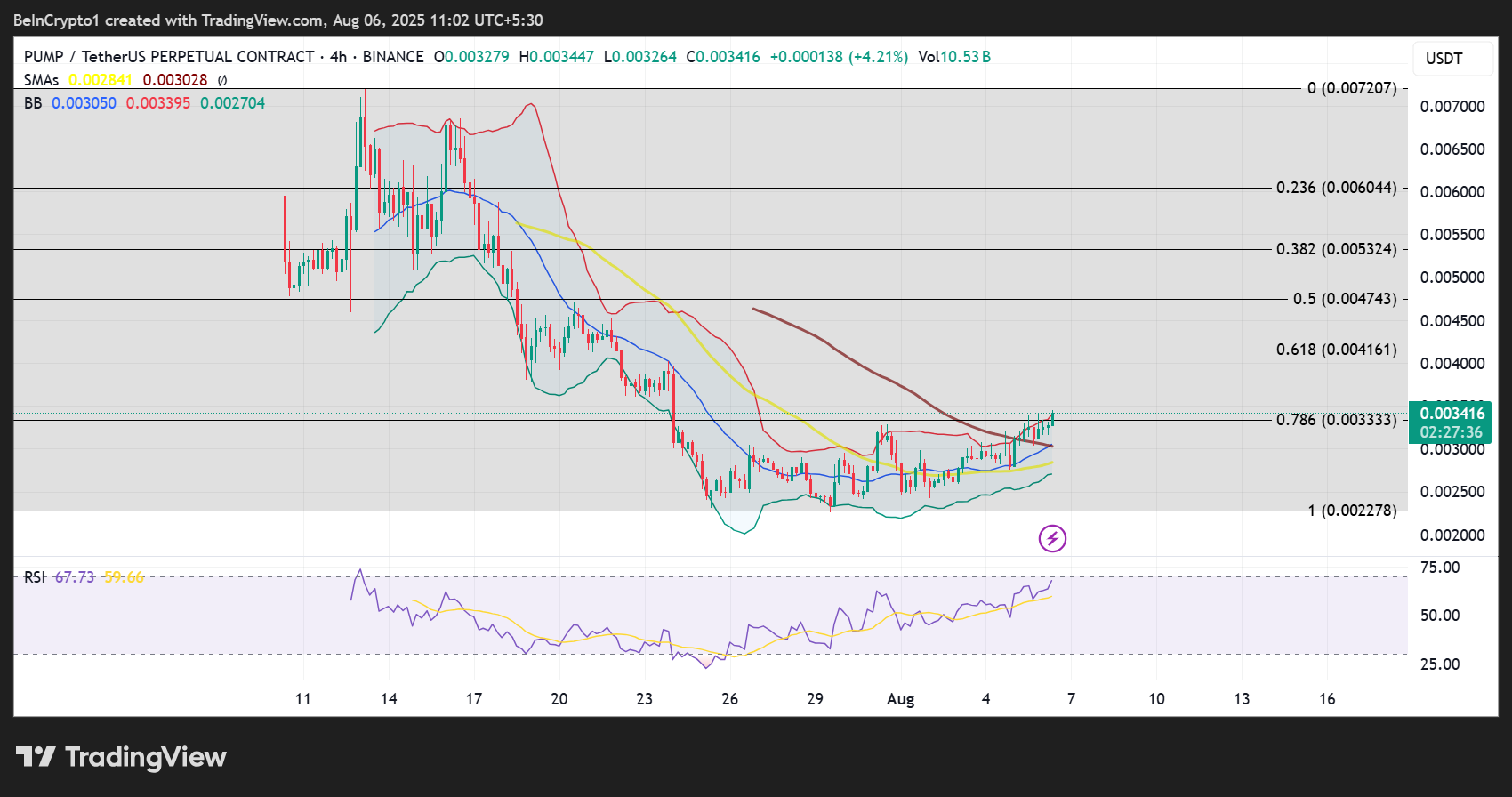Screen dimensions: 1512x797
Task: Click the SMAs indicator legend label
Action: [41, 80]
